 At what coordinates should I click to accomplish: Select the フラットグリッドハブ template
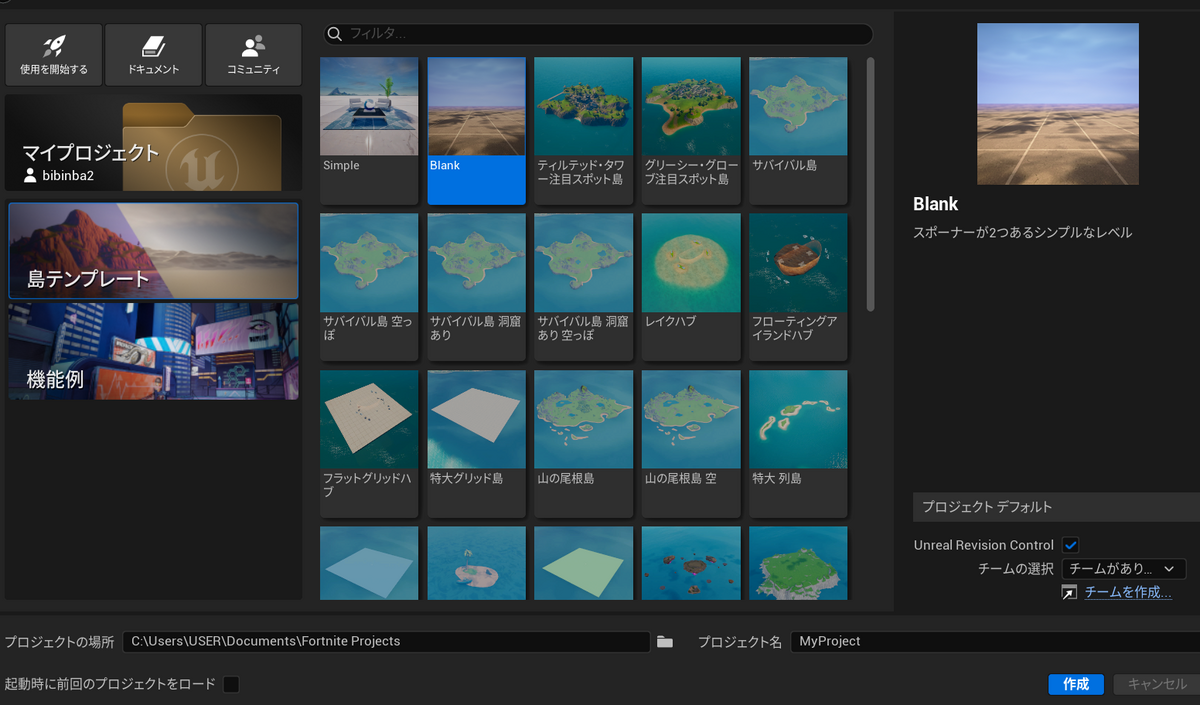pyautogui.click(x=369, y=444)
